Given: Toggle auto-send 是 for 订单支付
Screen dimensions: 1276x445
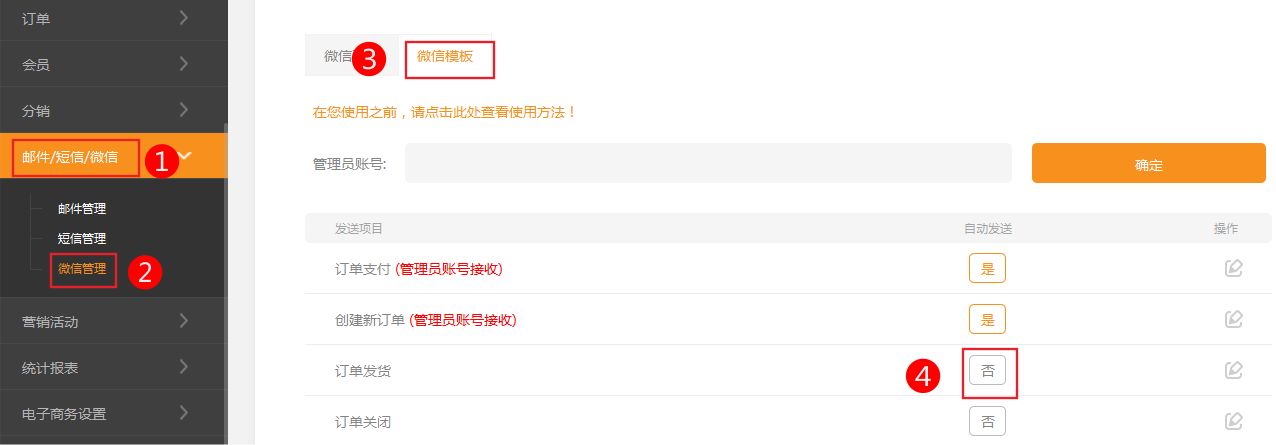Looking at the screenshot, I should click(987, 268).
